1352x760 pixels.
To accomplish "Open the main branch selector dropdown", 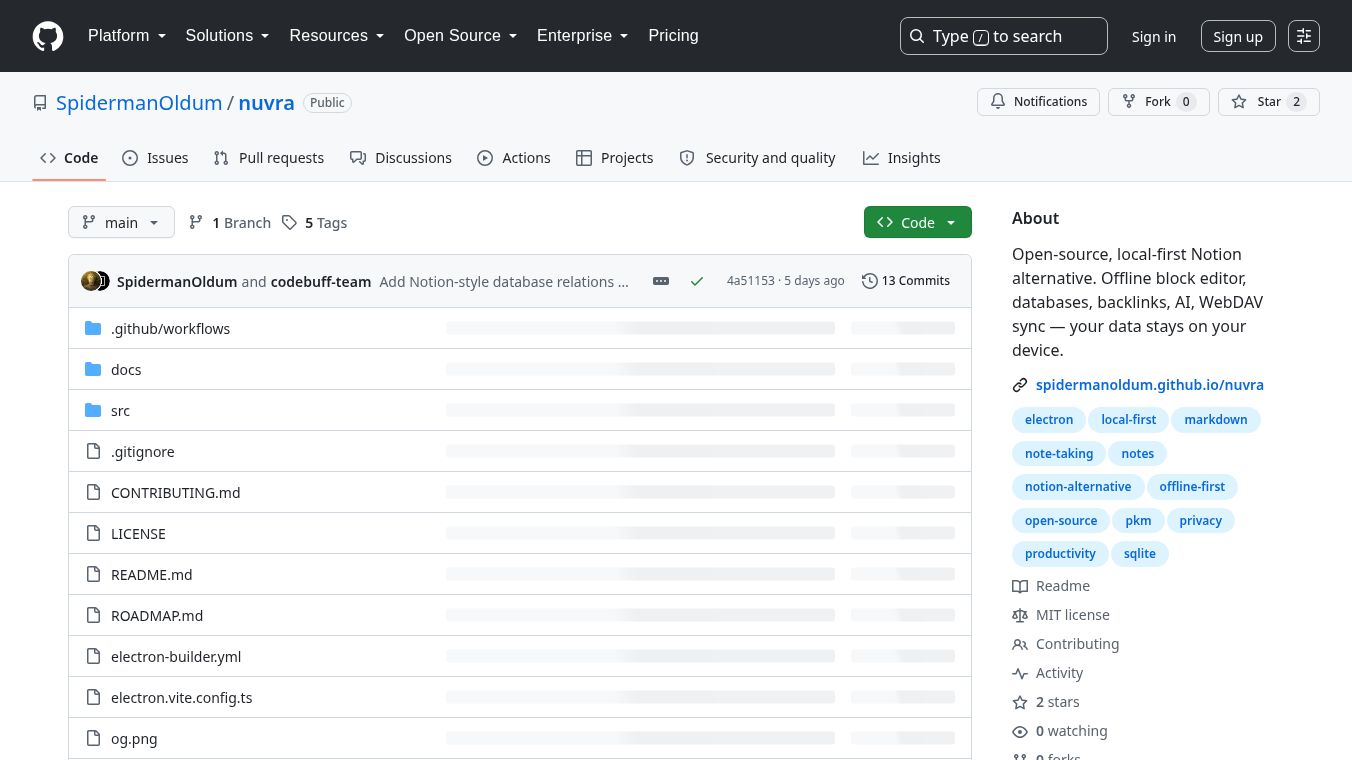I will (121, 222).
